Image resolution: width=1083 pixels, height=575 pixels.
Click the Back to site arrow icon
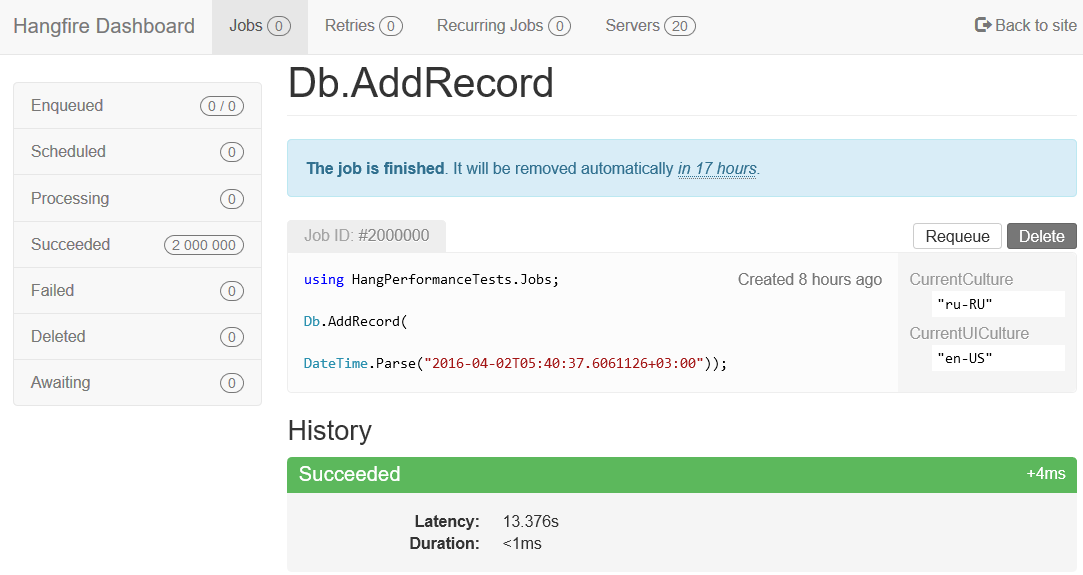(983, 25)
